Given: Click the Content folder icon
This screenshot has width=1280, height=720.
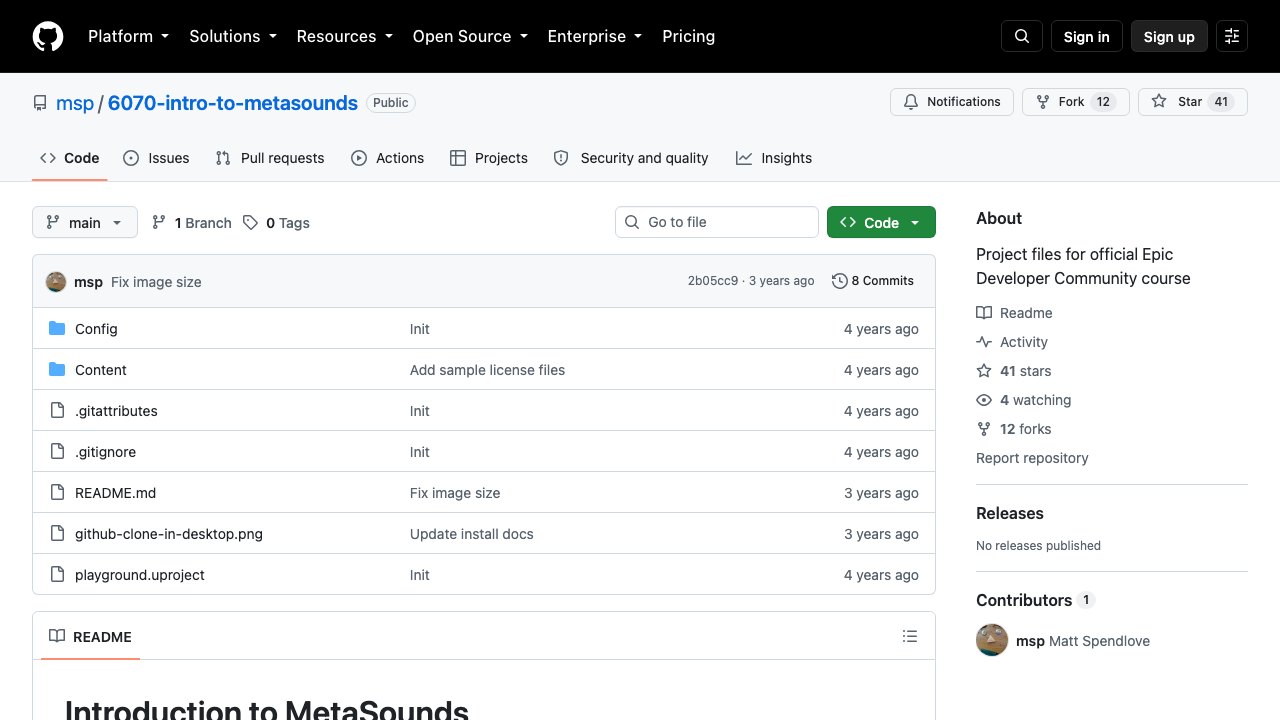Looking at the screenshot, I should (x=57, y=370).
